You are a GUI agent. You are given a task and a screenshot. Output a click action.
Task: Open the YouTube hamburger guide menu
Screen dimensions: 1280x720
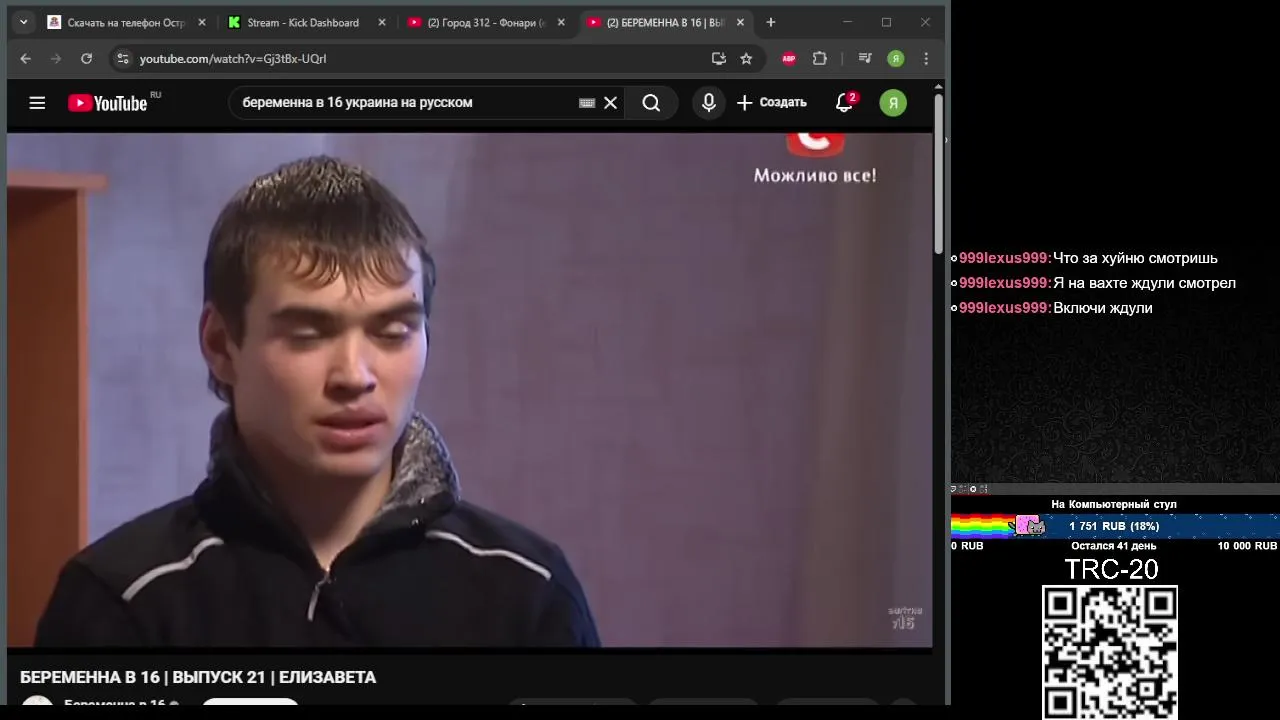(37, 102)
